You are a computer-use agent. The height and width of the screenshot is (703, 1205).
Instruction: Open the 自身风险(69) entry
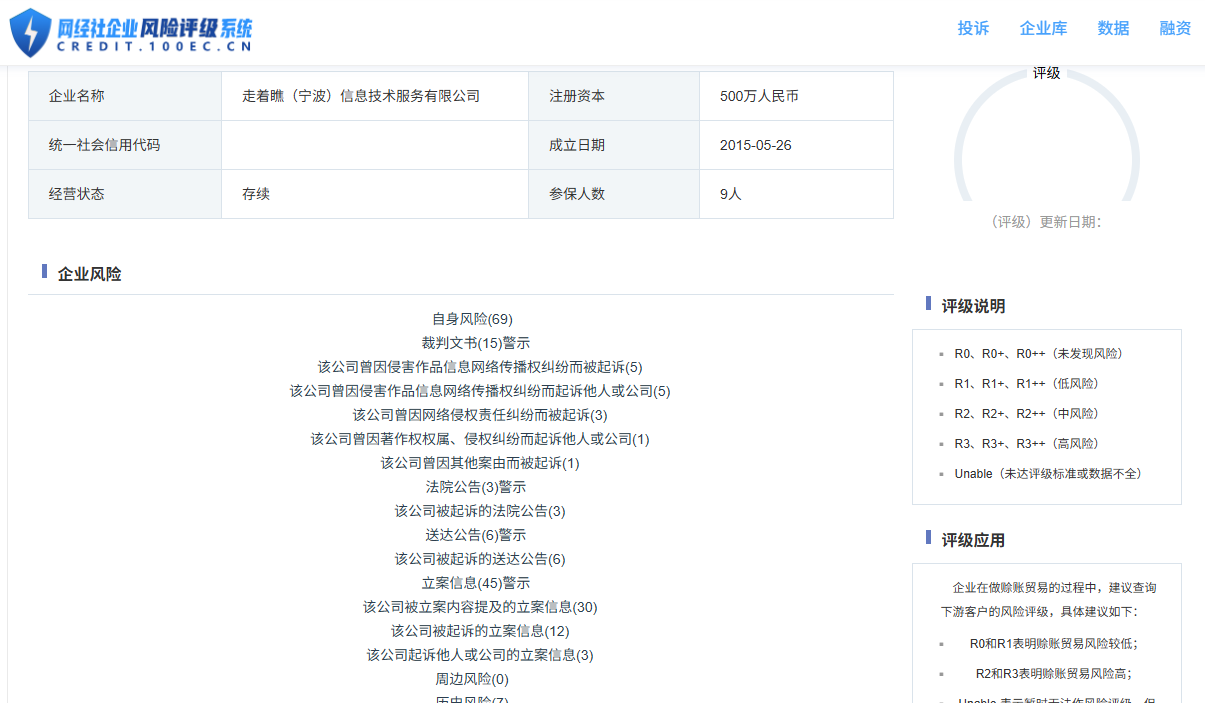tap(472, 319)
